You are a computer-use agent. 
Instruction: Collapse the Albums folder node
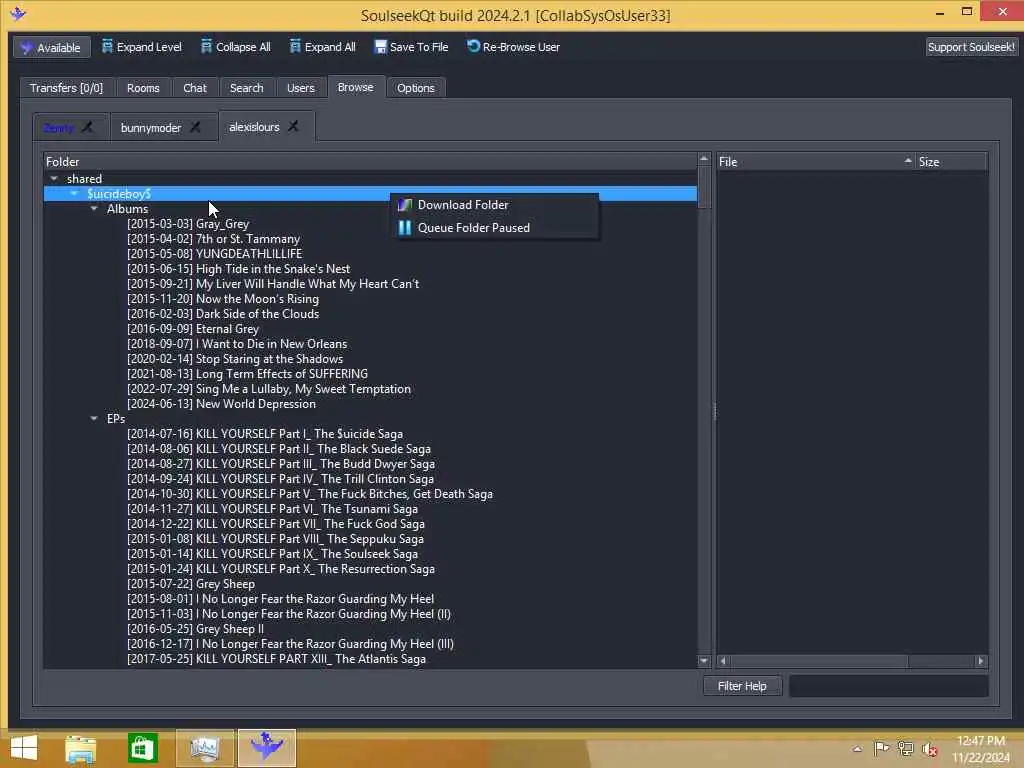[94, 208]
